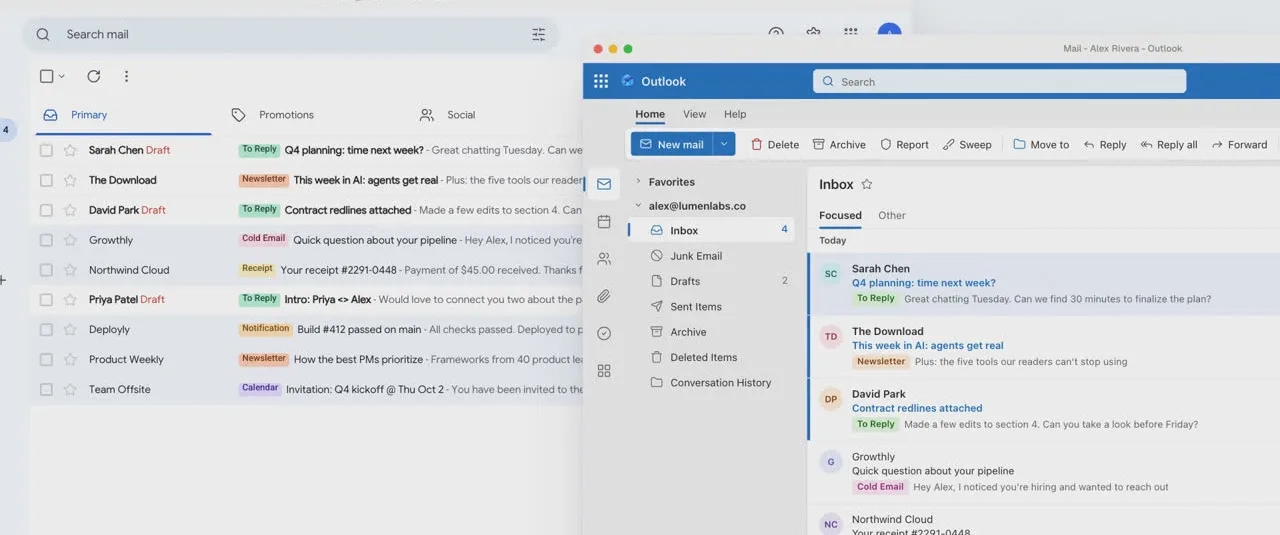This screenshot has height=535, width=1280.
Task: Click Move to in Outlook toolbar
Action: (x=1041, y=144)
